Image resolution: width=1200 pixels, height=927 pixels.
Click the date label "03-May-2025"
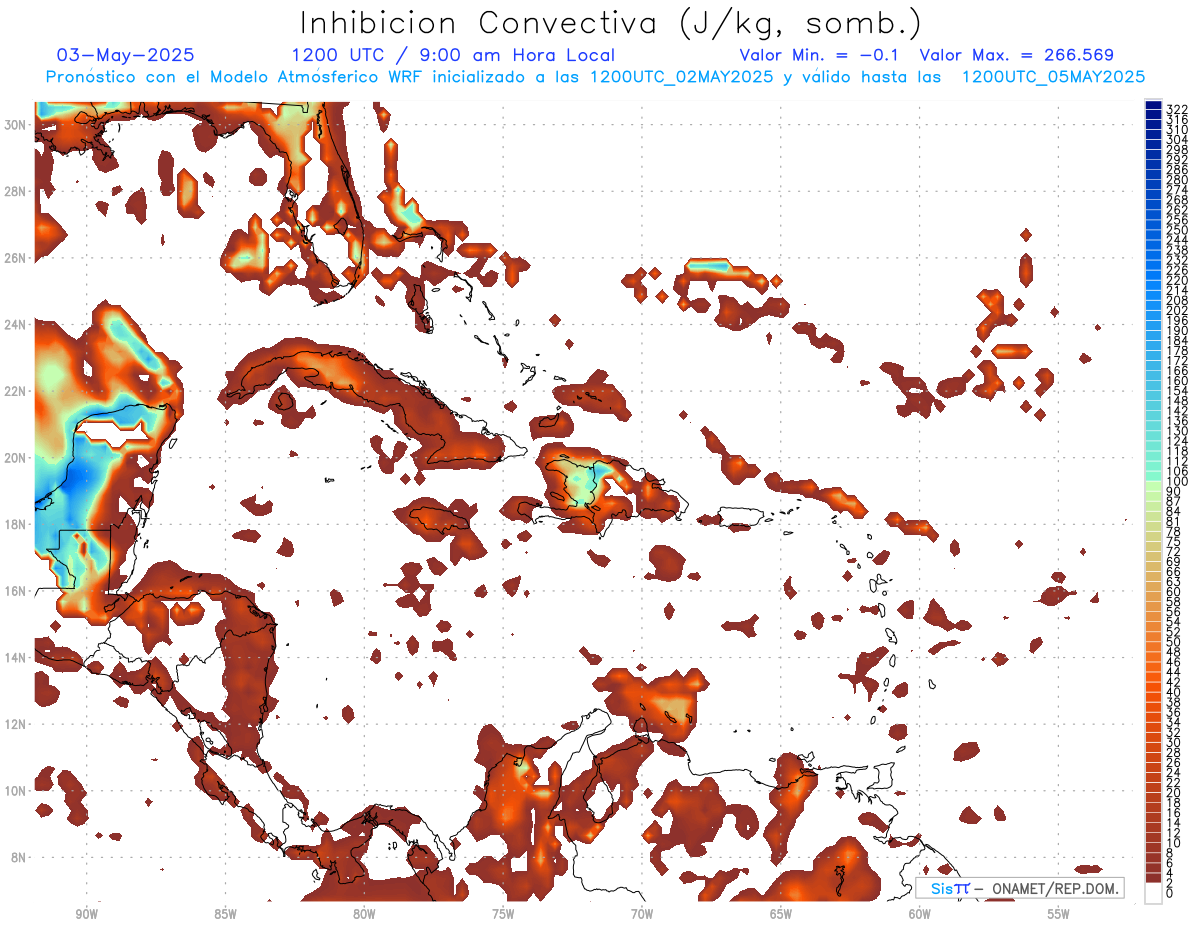tap(126, 55)
